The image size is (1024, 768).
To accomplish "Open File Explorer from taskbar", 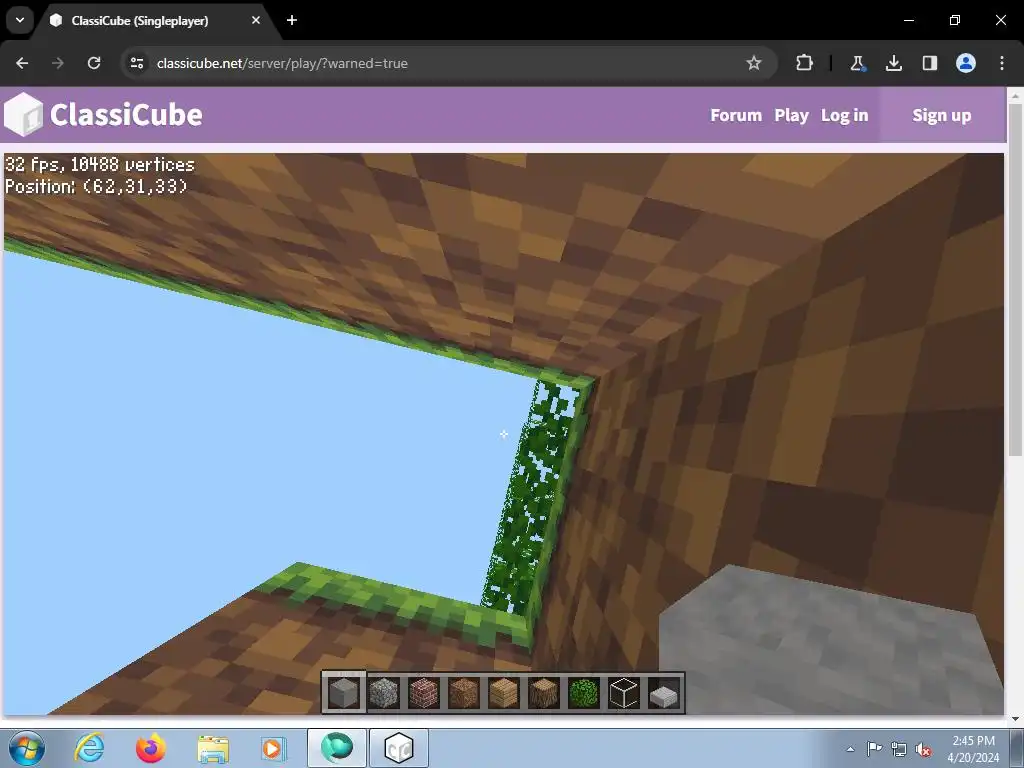I will point(213,748).
